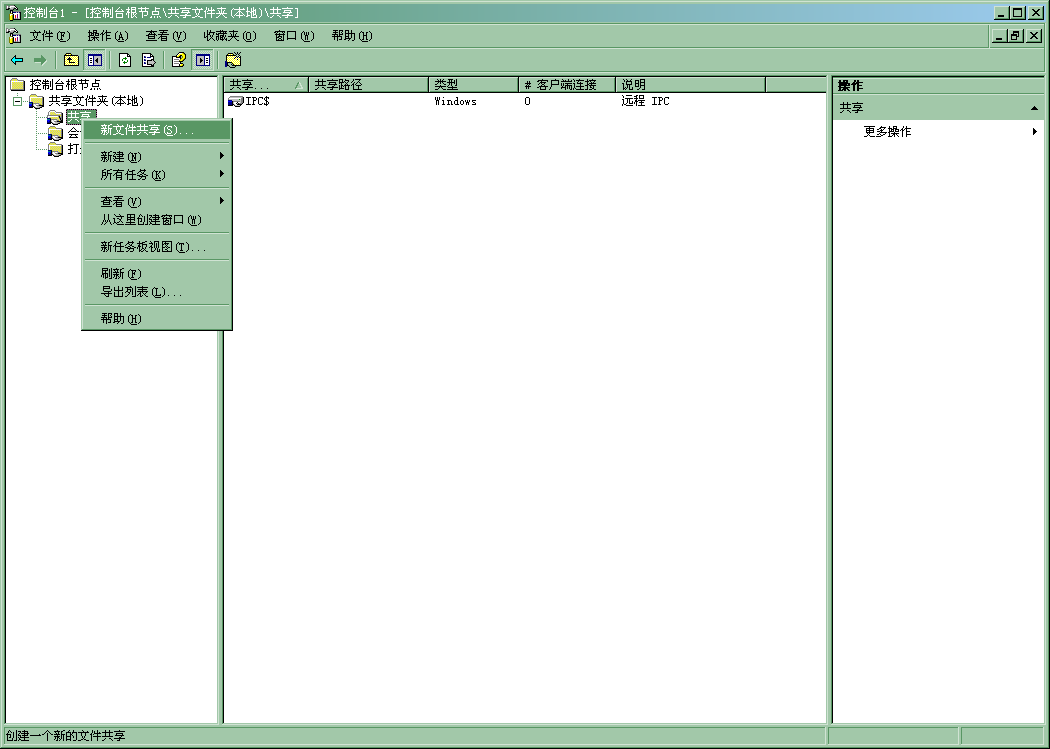Expand the 新建(N) submenu arrow
The image size is (1050, 749).
point(222,156)
